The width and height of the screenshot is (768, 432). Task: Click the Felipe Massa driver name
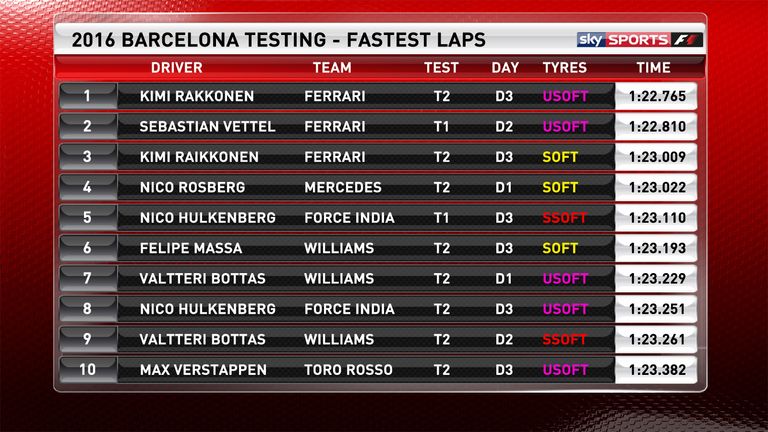pos(191,248)
